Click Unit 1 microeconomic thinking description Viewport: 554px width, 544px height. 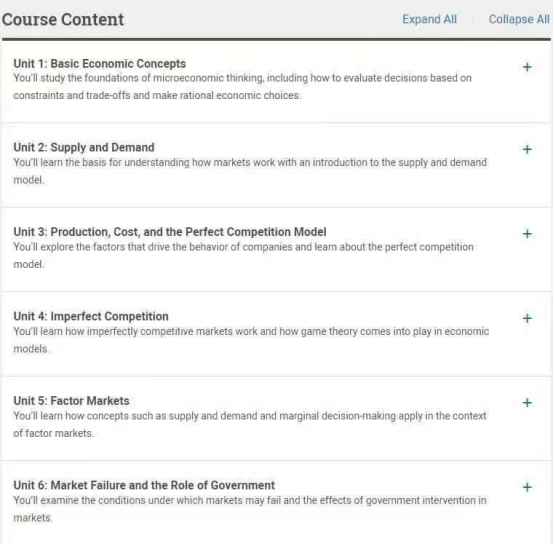pyautogui.click(x=242, y=87)
